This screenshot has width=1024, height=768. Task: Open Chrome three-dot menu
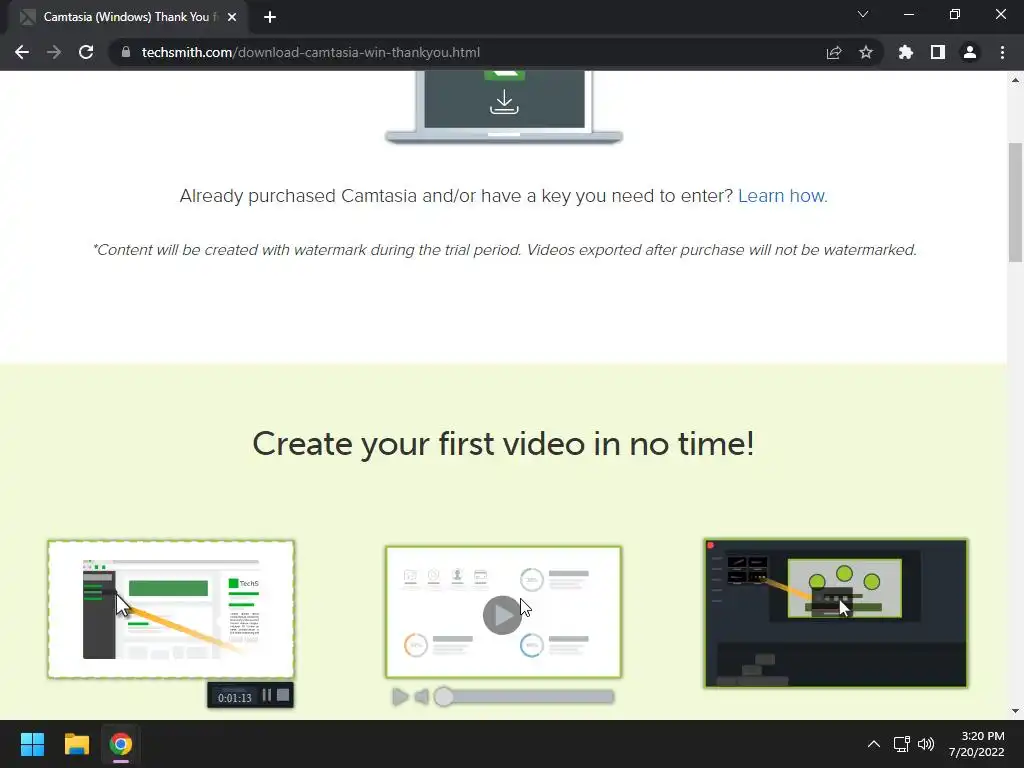click(x=1002, y=52)
